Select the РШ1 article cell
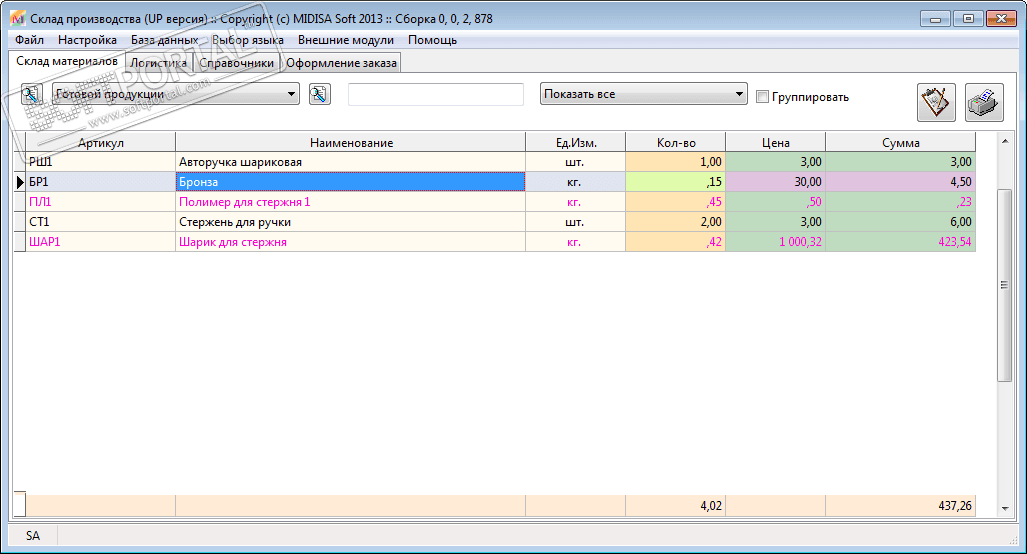Viewport: 1027px width, 554px height. point(100,162)
